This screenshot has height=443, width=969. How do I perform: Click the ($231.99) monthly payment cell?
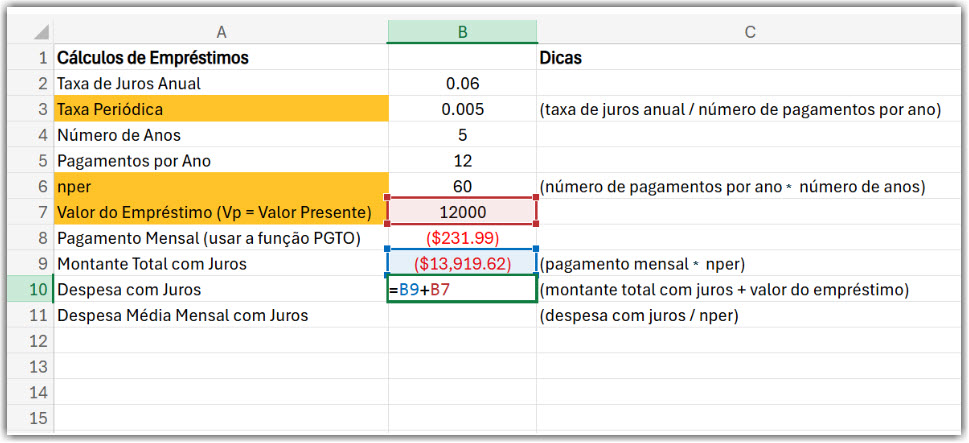[x=462, y=238]
